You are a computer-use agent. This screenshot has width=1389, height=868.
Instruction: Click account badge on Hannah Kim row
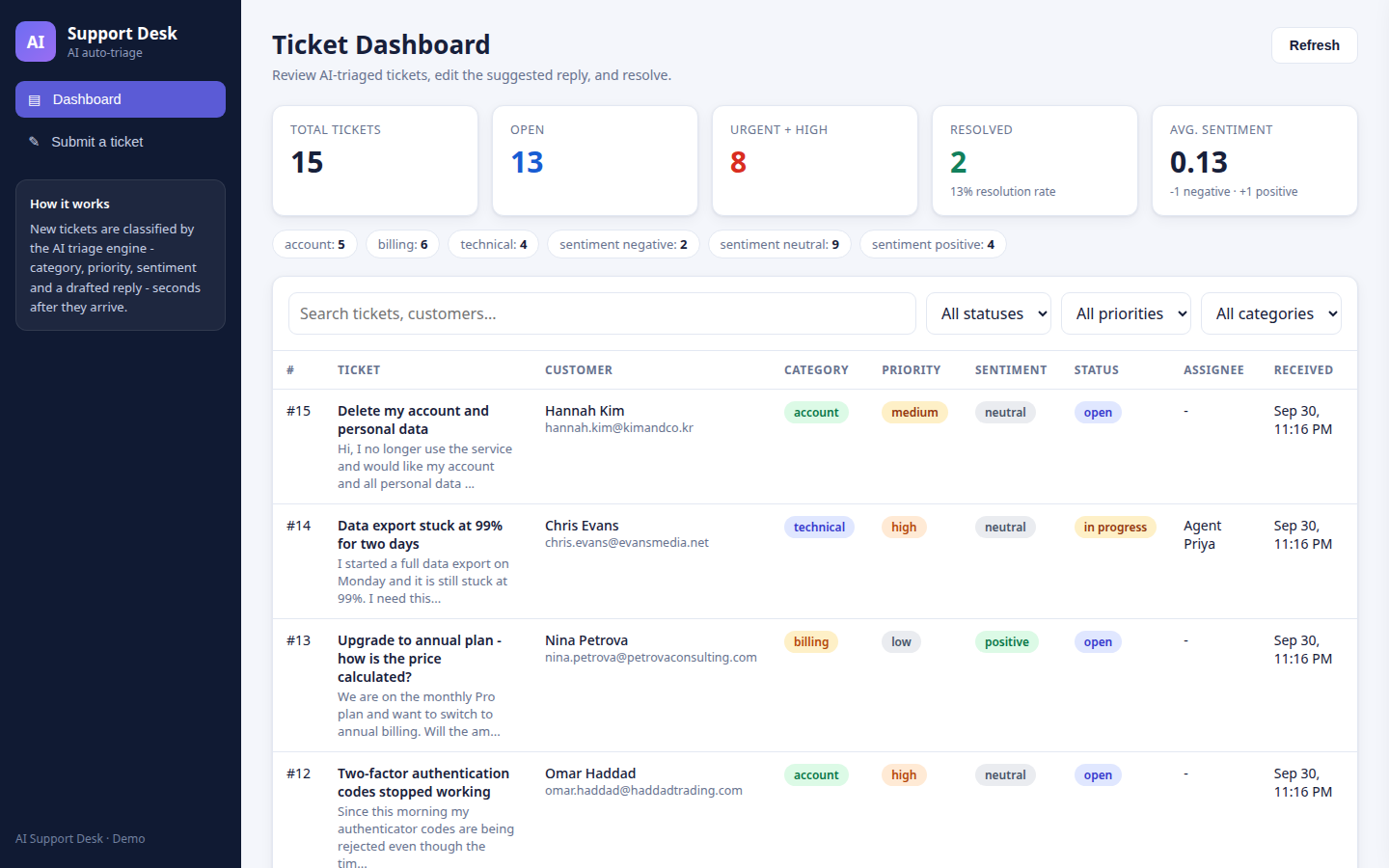(816, 413)
